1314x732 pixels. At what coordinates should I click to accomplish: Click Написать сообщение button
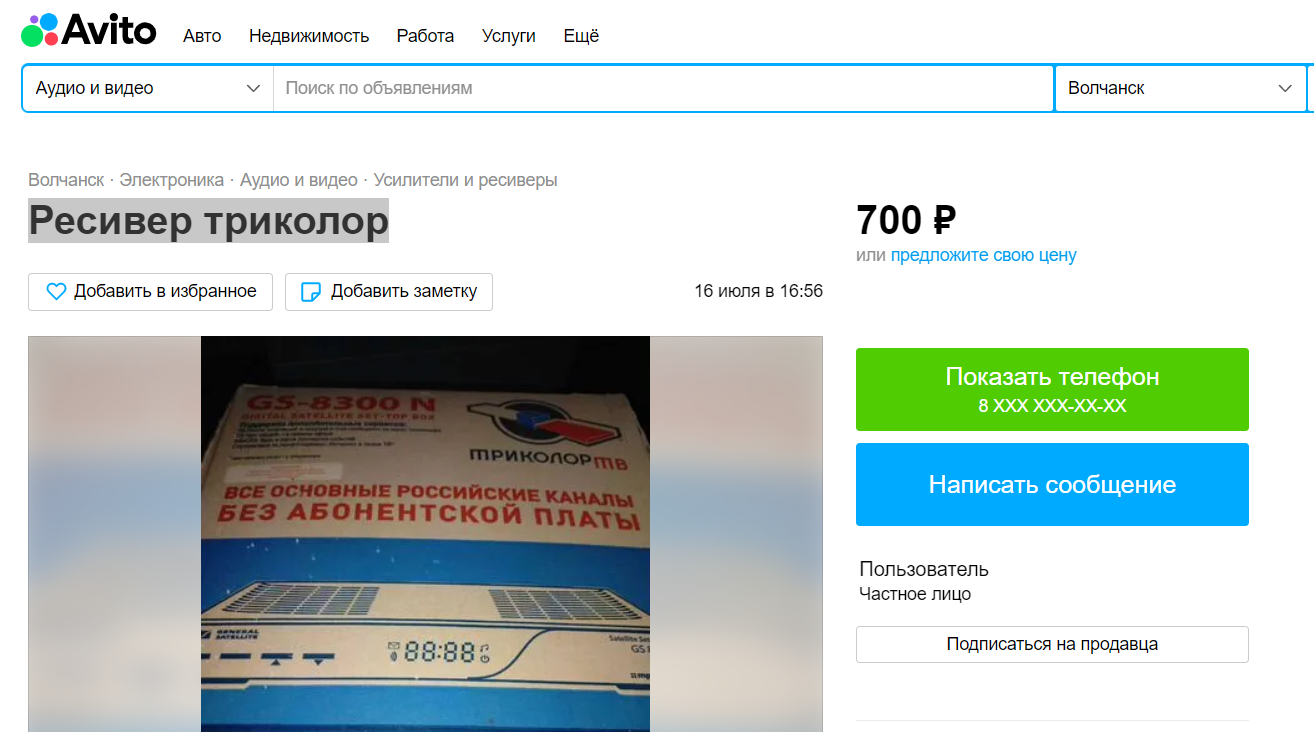pos(1052,484)
